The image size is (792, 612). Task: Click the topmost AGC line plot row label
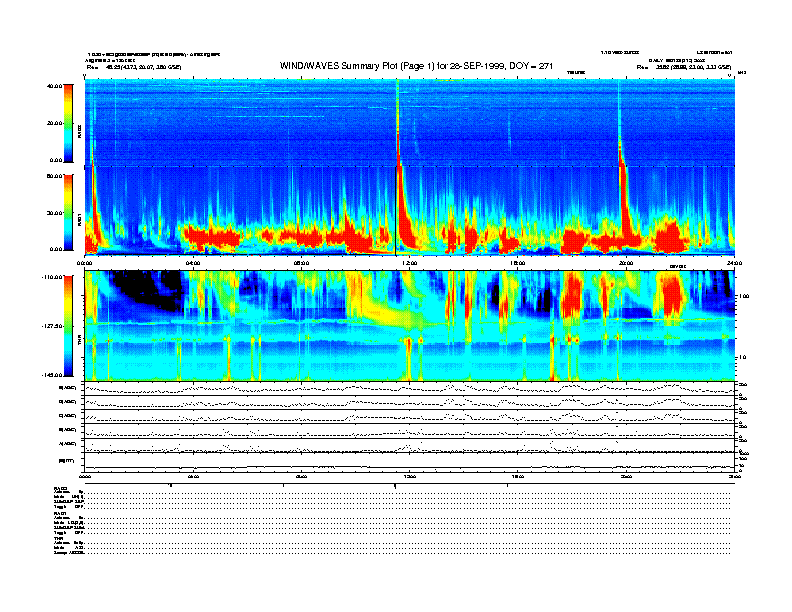coord(68,388)
